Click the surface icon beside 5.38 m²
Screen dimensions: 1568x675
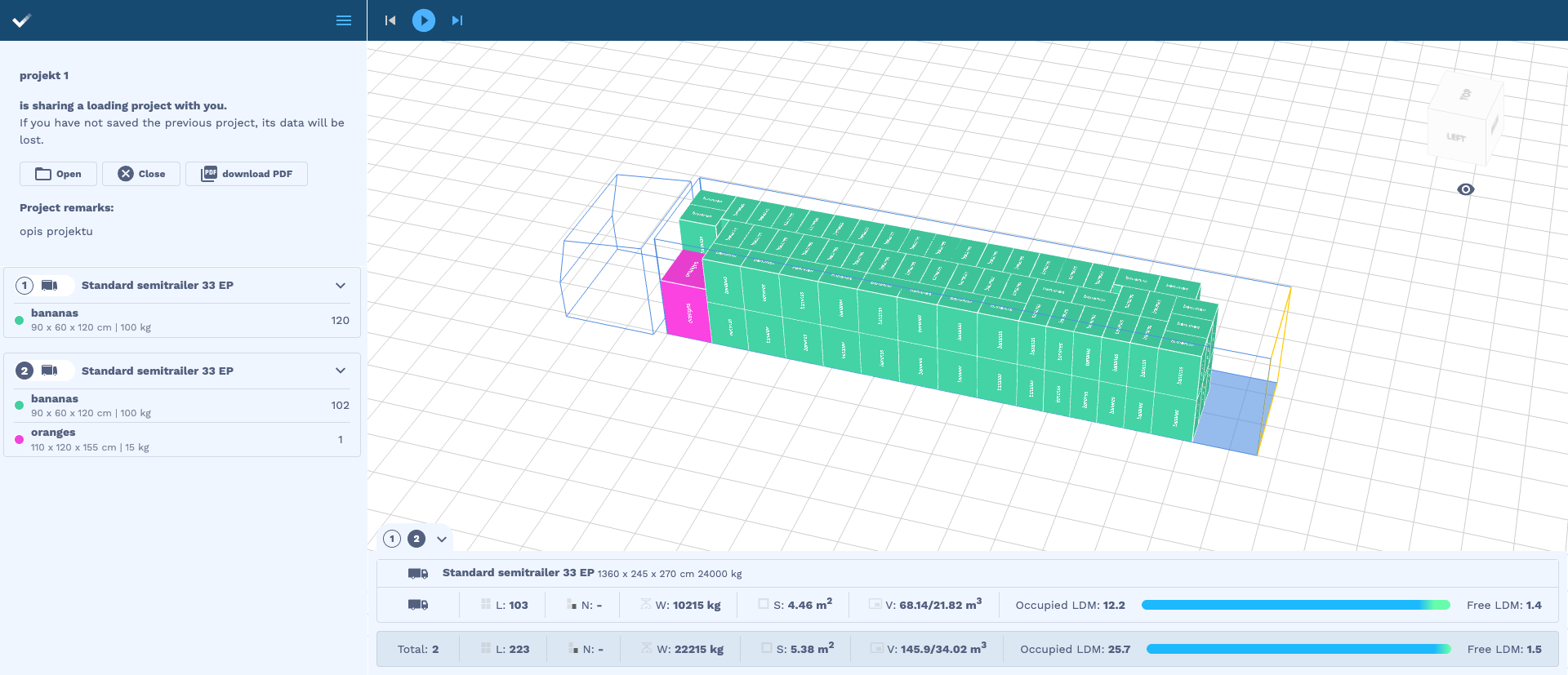tap(767, 648)
